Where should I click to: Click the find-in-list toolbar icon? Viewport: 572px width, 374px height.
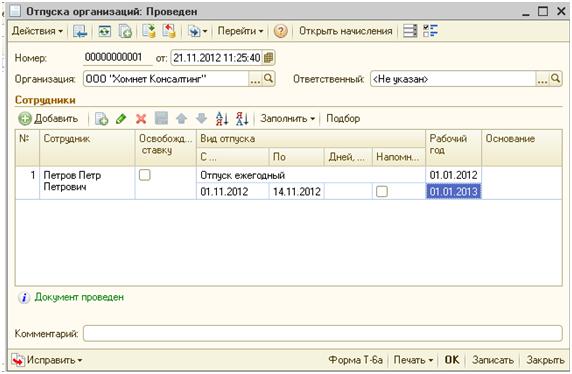[80, 31]
